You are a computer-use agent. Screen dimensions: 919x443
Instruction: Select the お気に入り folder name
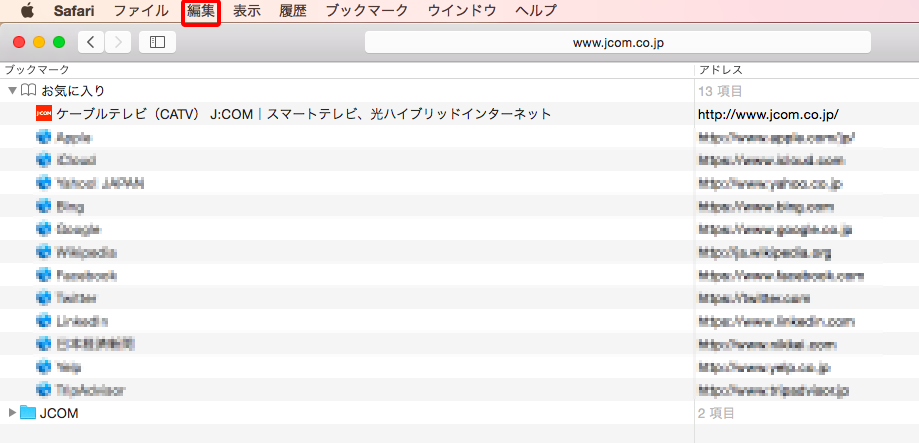[73, 91]
